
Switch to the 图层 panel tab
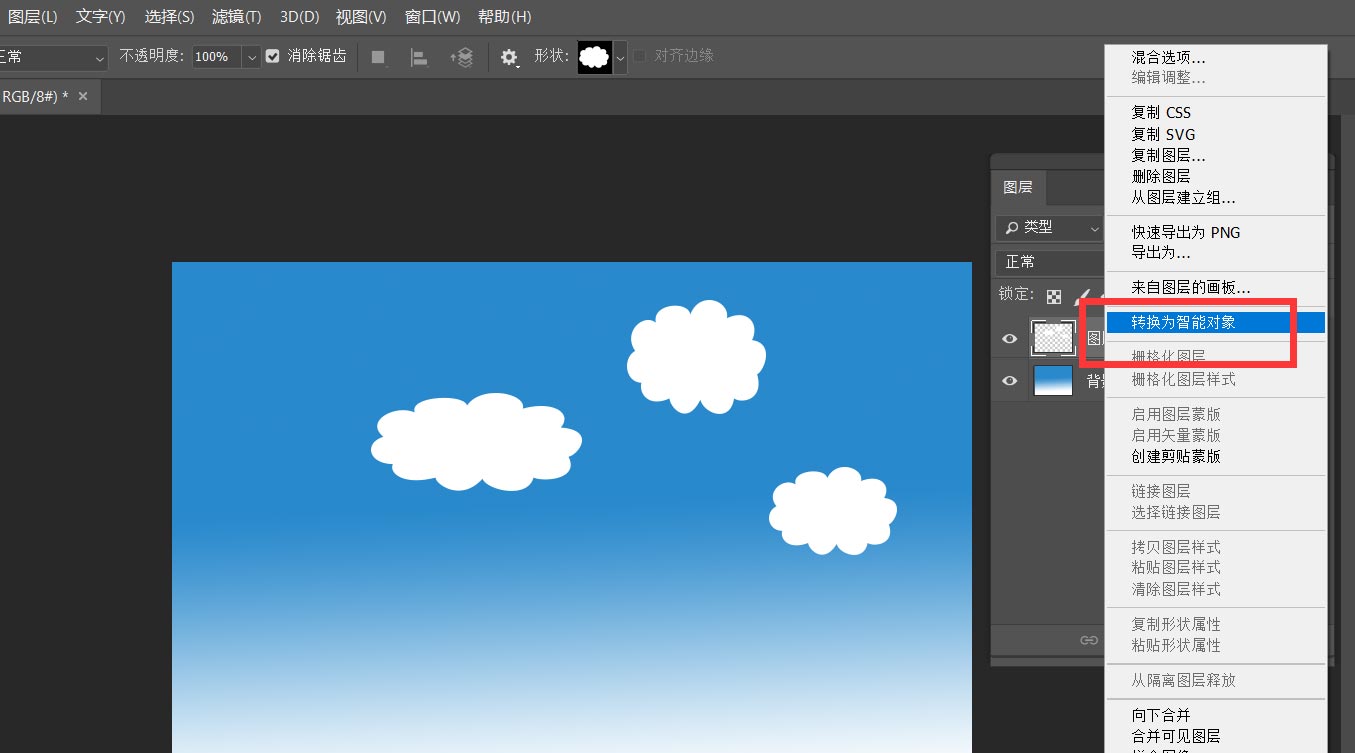point(1017,187)
